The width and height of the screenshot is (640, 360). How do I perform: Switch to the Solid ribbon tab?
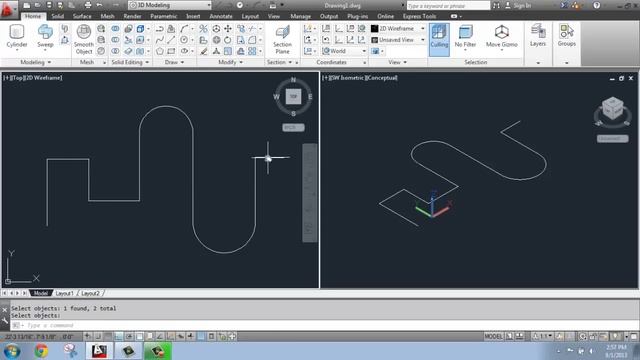[x=58, y=16]
